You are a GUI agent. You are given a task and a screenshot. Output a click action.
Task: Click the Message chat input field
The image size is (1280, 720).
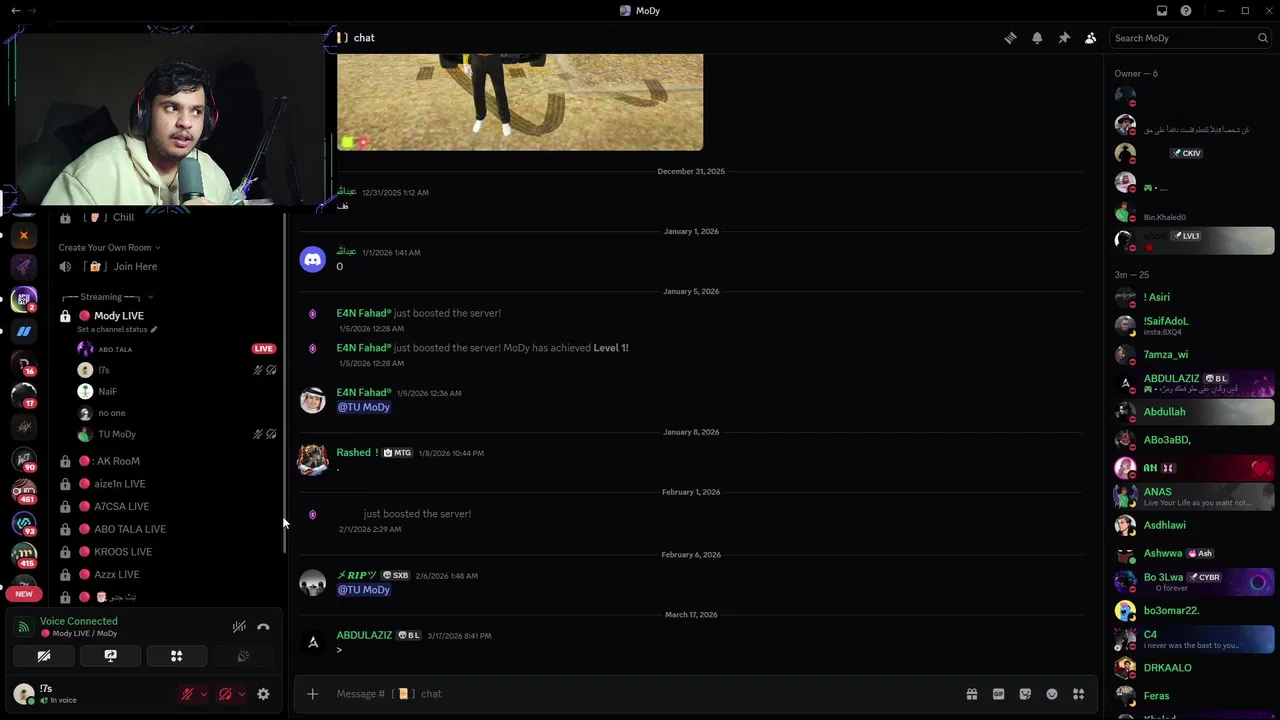click(x=640, y=694)
